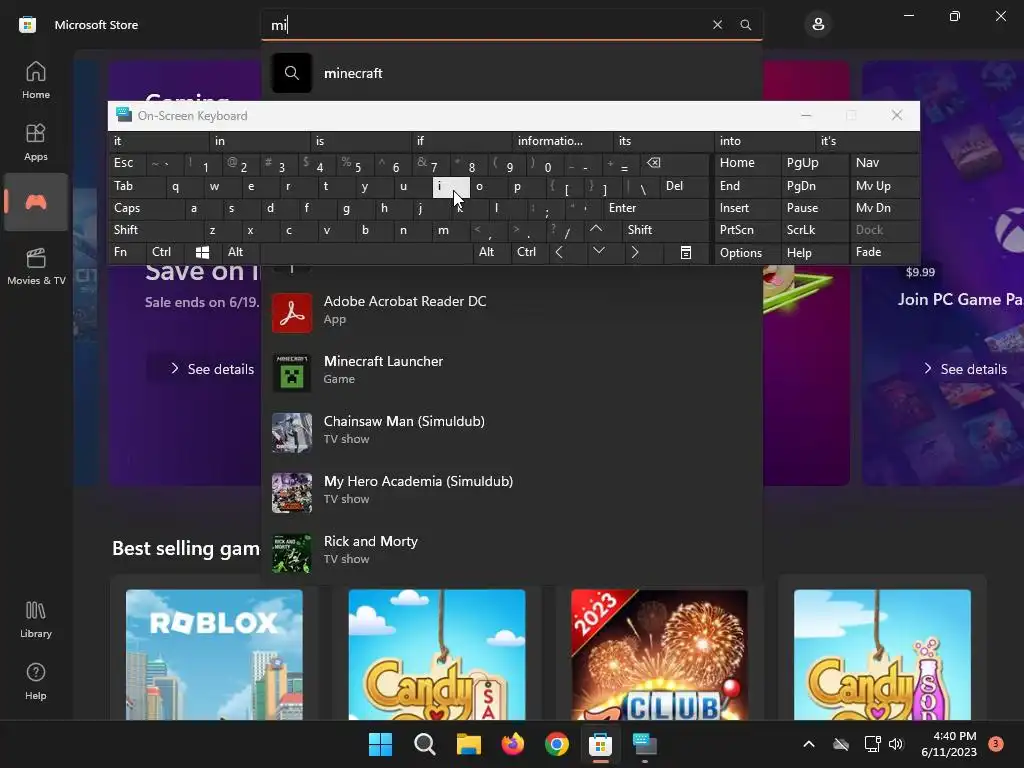Open Adobe Acrobat Reader DC result
Image resolution: width=1024 pixels, height=768 pixels.
[x=511, y=312]
